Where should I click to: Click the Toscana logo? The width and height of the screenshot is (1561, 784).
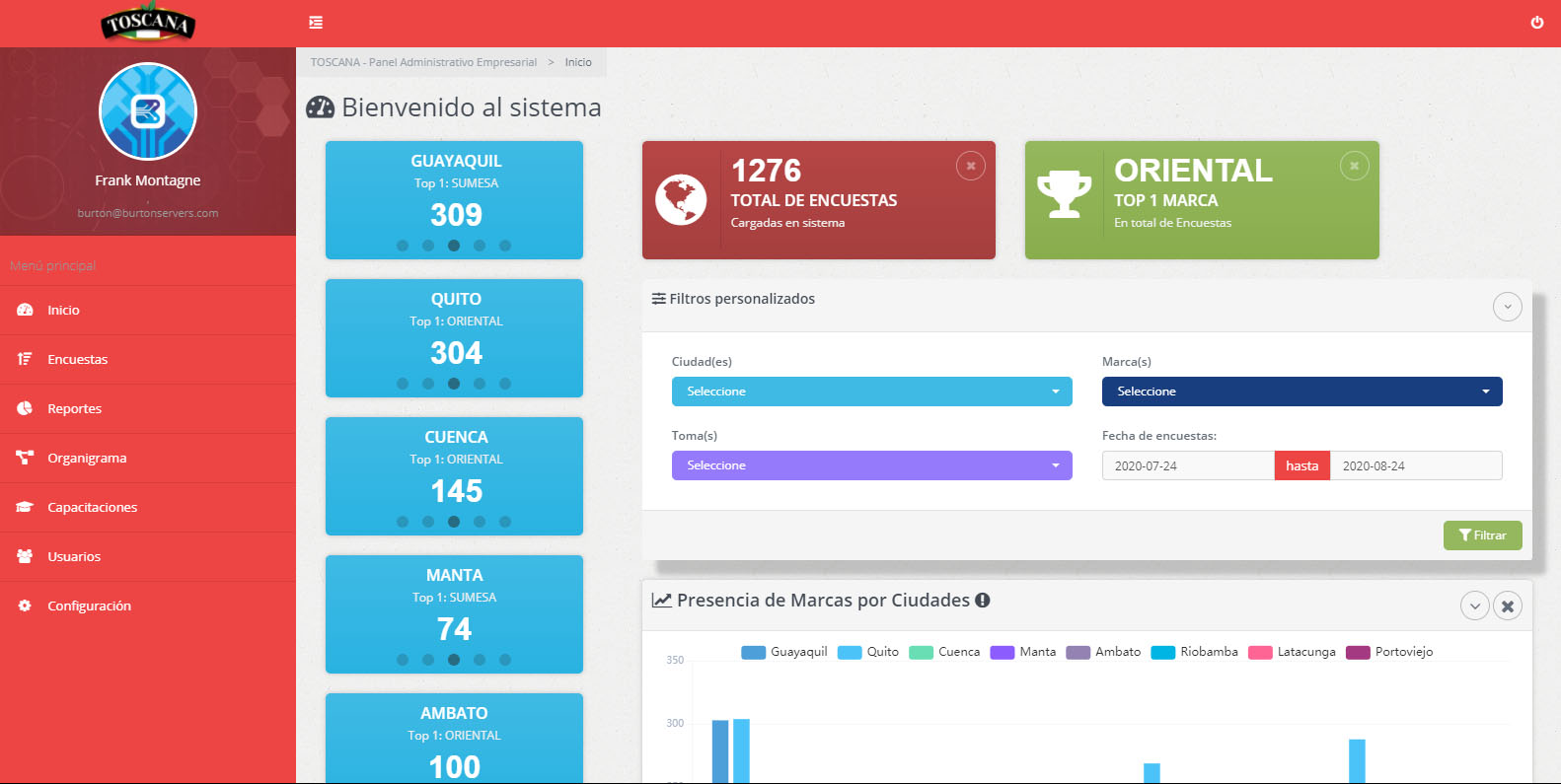[148, 24]
